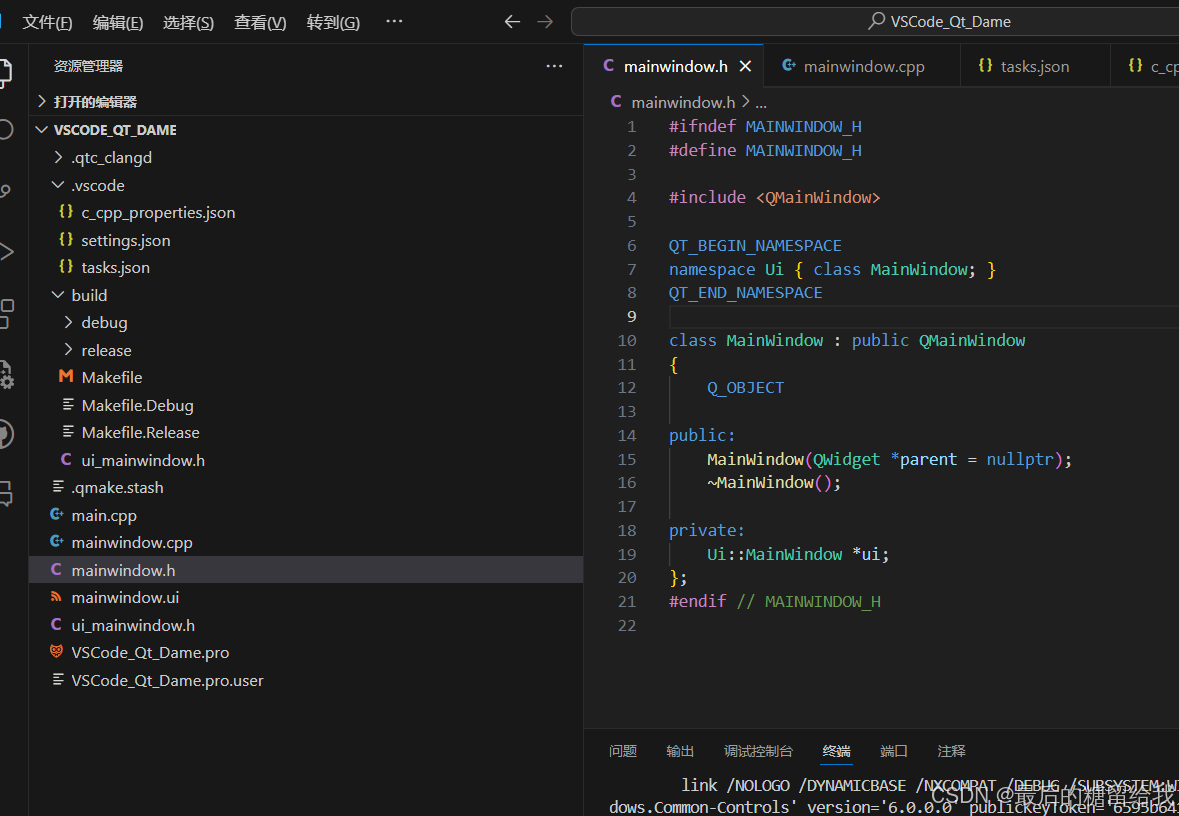Open .qmake.stash in the explorer

click(306, 487)
